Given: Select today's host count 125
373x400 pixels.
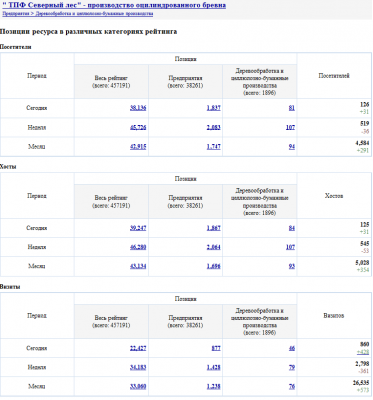Looking at the screenshot, I should click(365, 225).
